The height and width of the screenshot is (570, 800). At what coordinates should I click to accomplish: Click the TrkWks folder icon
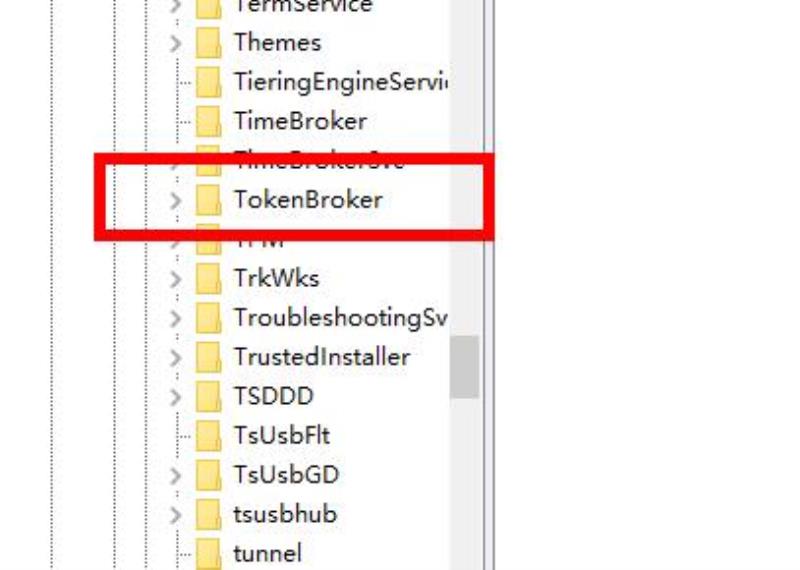click(x=208, y=278)
